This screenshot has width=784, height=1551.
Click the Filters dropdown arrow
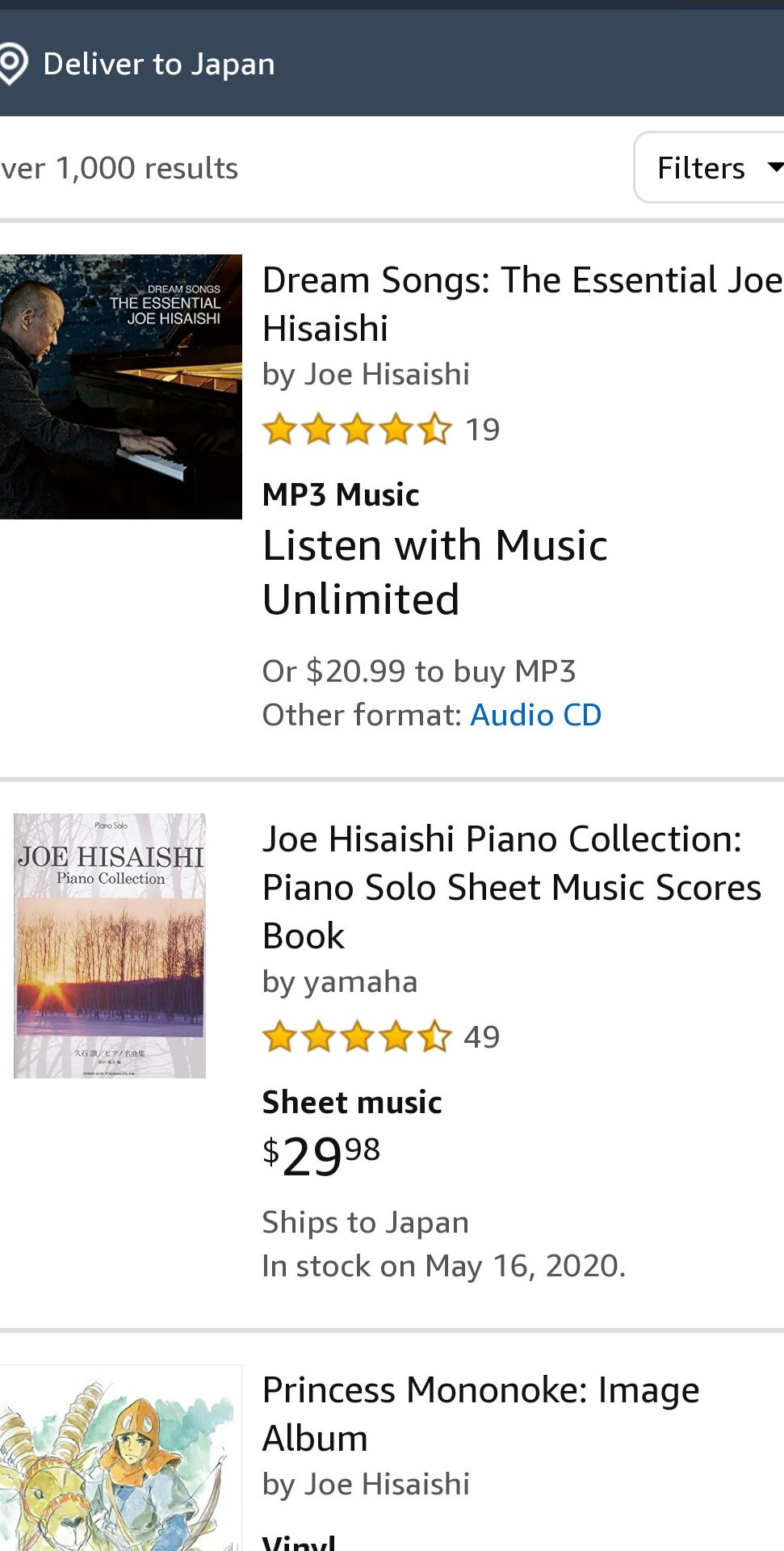(775, 168)
